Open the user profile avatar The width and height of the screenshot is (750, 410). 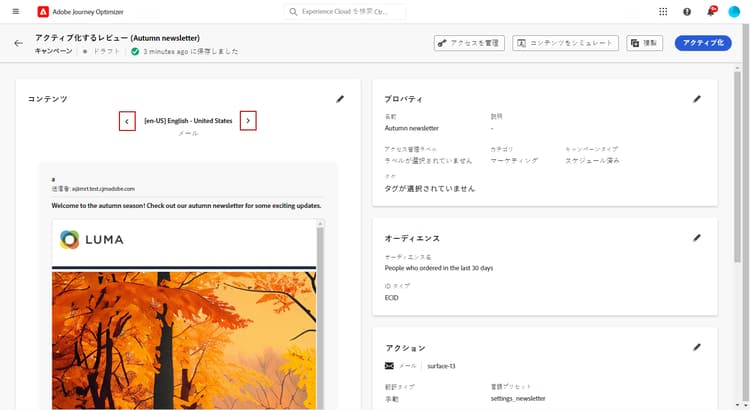(x=734, y=11)
